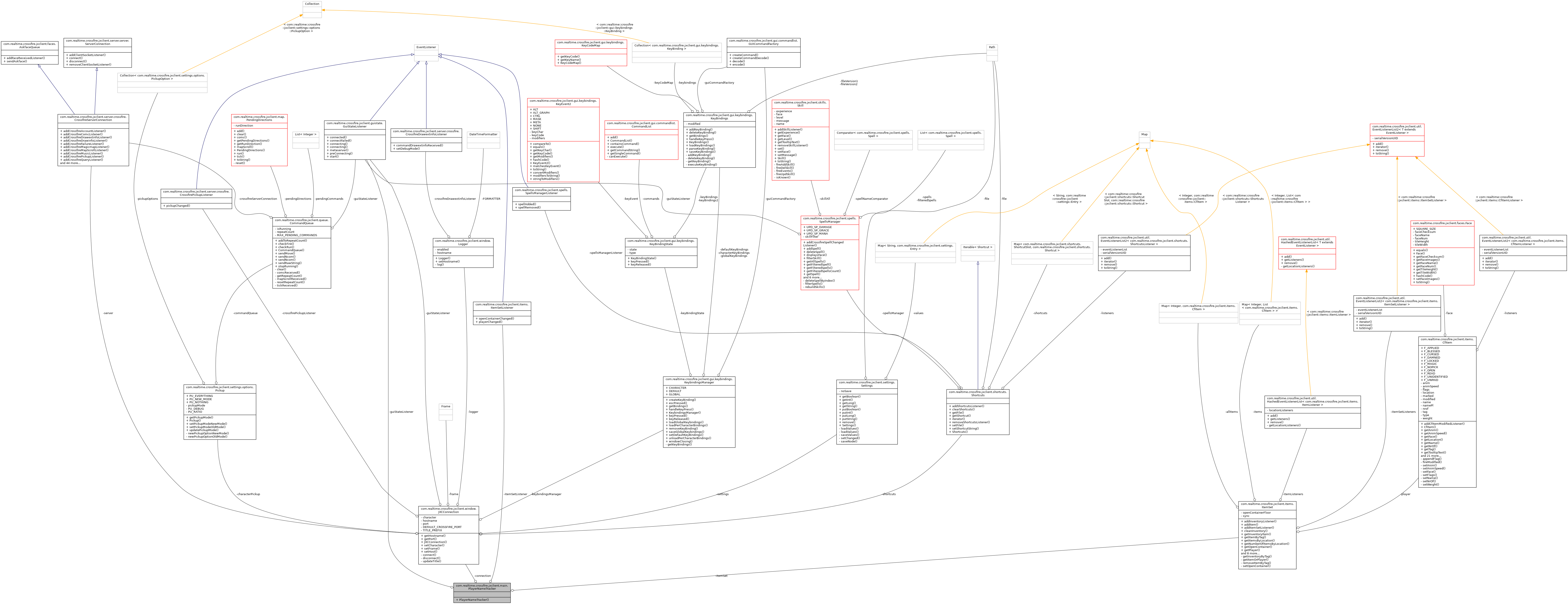Open the Comparator of Spell node
The height and width of the screenshot is (604, 1568).
873,140
